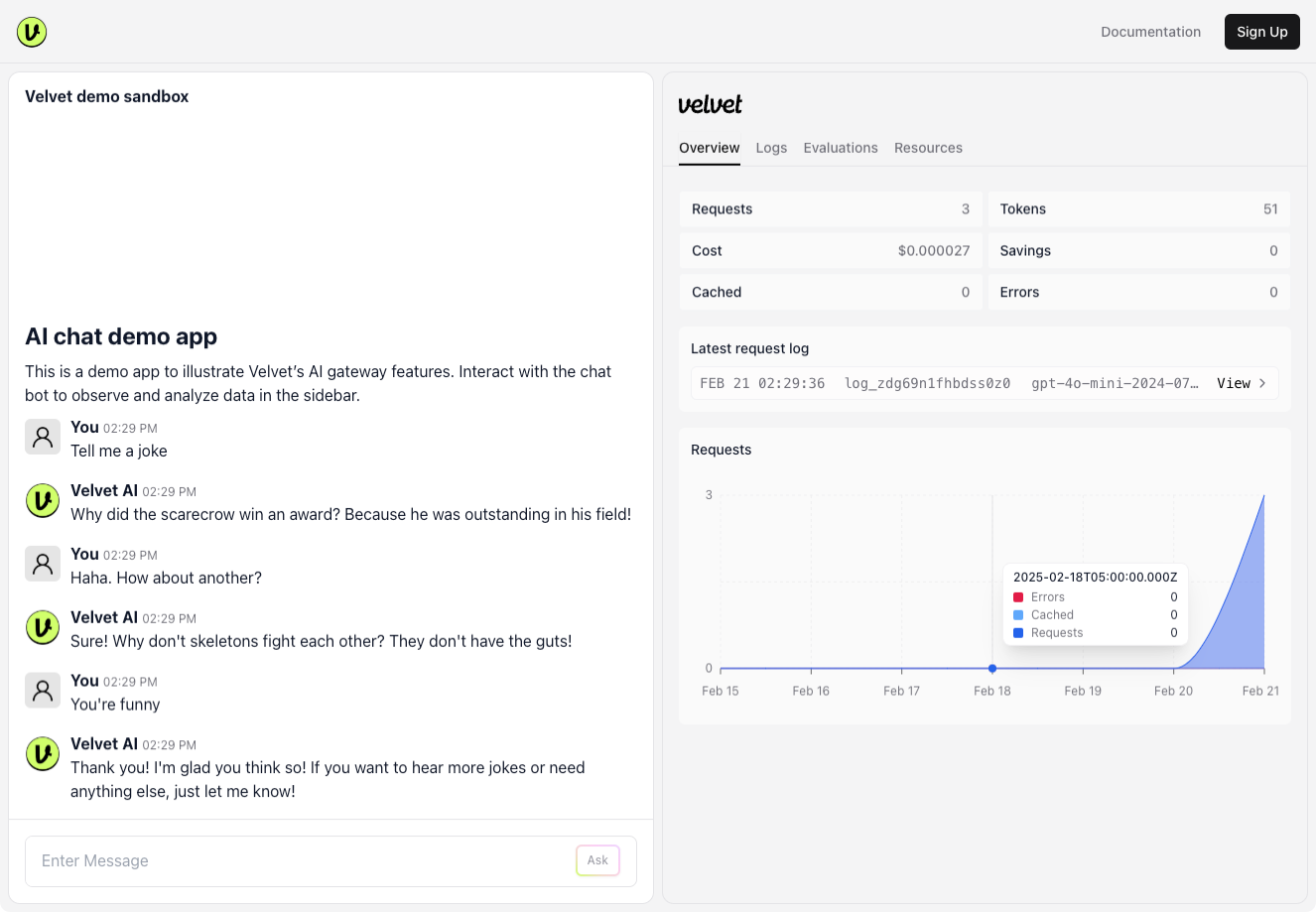Click the Feb 18 data point on the chart
1316x912 pixels.
coord(992,669)
